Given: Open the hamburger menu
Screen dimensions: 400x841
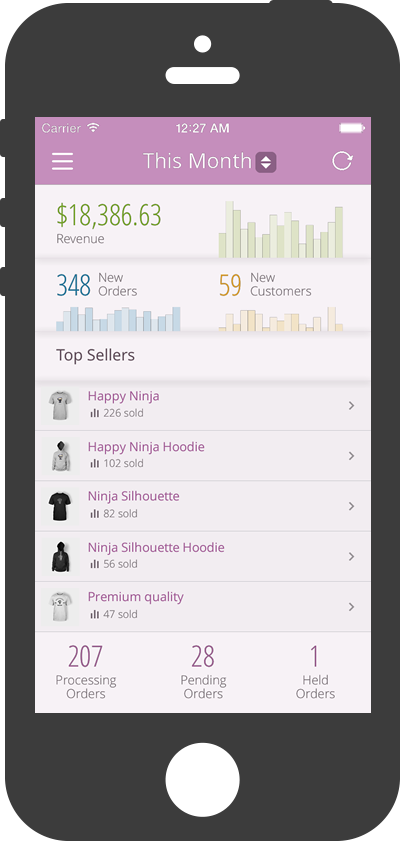Looking at the screenshot, I should click(x=62, y=161).
